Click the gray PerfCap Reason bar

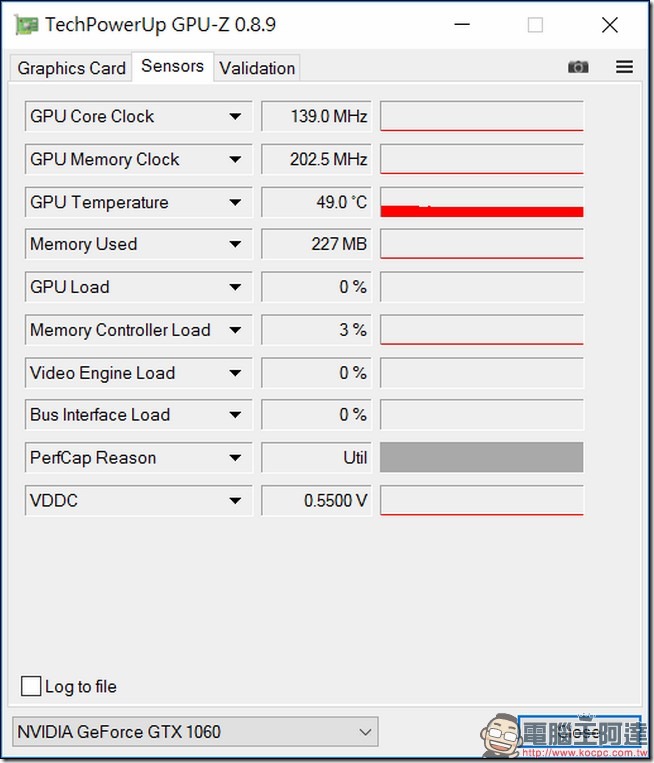482,457
